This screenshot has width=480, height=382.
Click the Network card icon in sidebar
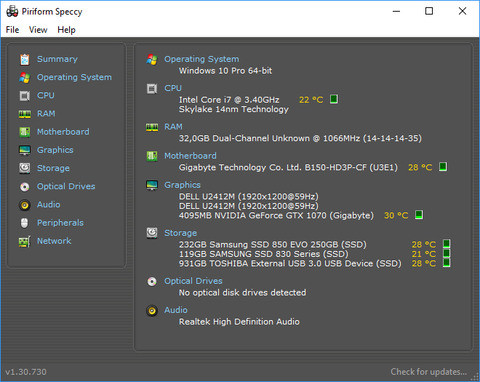coord(25,241)
